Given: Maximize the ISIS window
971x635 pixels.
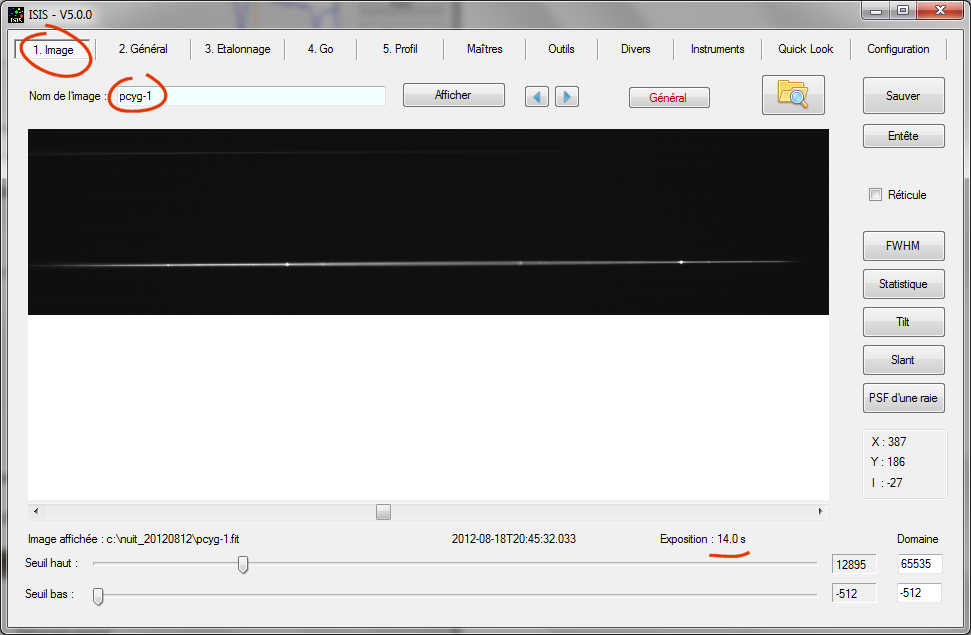Looking at the screenshot, I should point(903,11).
